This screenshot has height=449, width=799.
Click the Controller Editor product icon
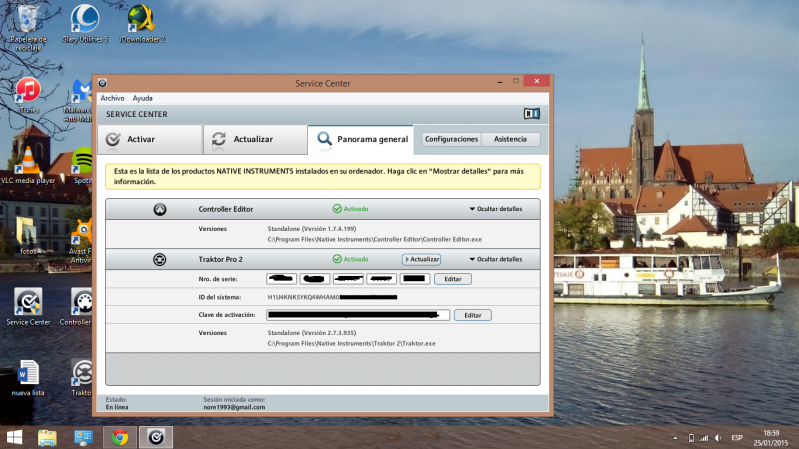click(159, 209)
